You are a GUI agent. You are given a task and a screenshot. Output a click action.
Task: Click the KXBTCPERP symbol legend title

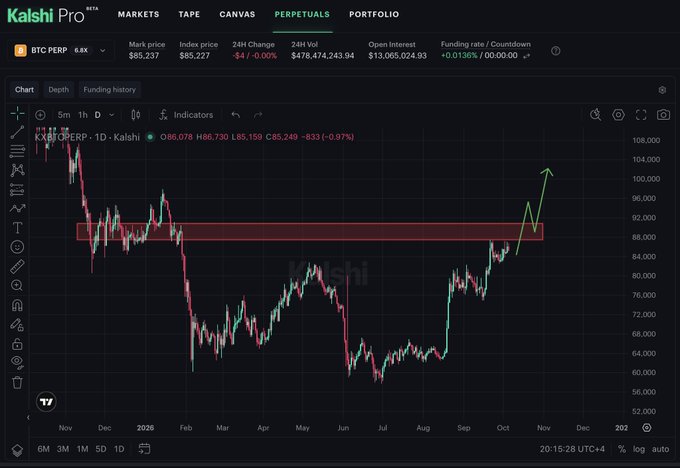click(87, 137)
